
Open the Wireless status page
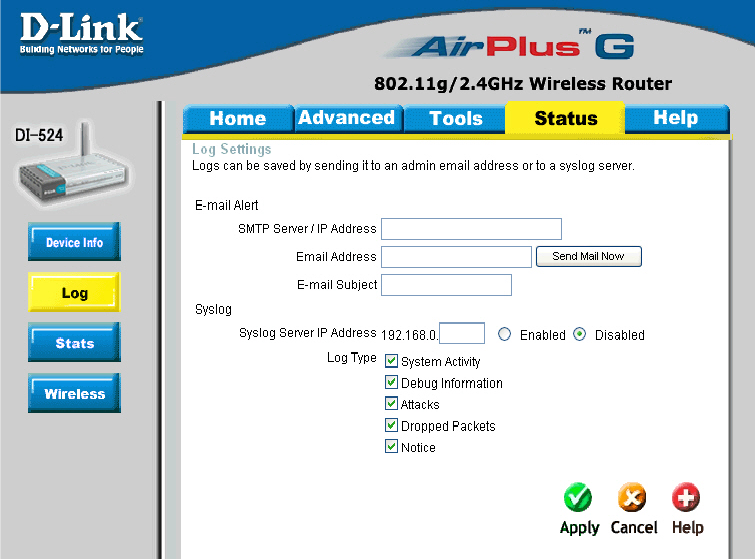(x=74, y=393)
